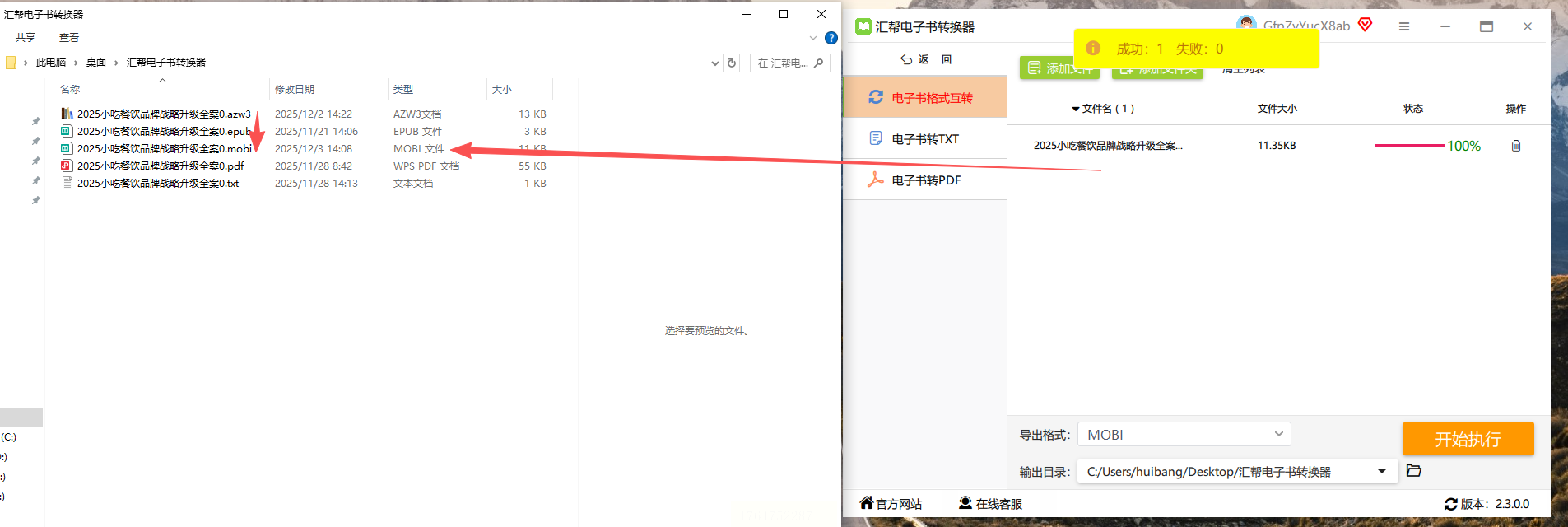Image resolution: width=1568 pixels, height=527 pixels.
Task: Sort by 大小 column header in Explorer
Action: 502,89
